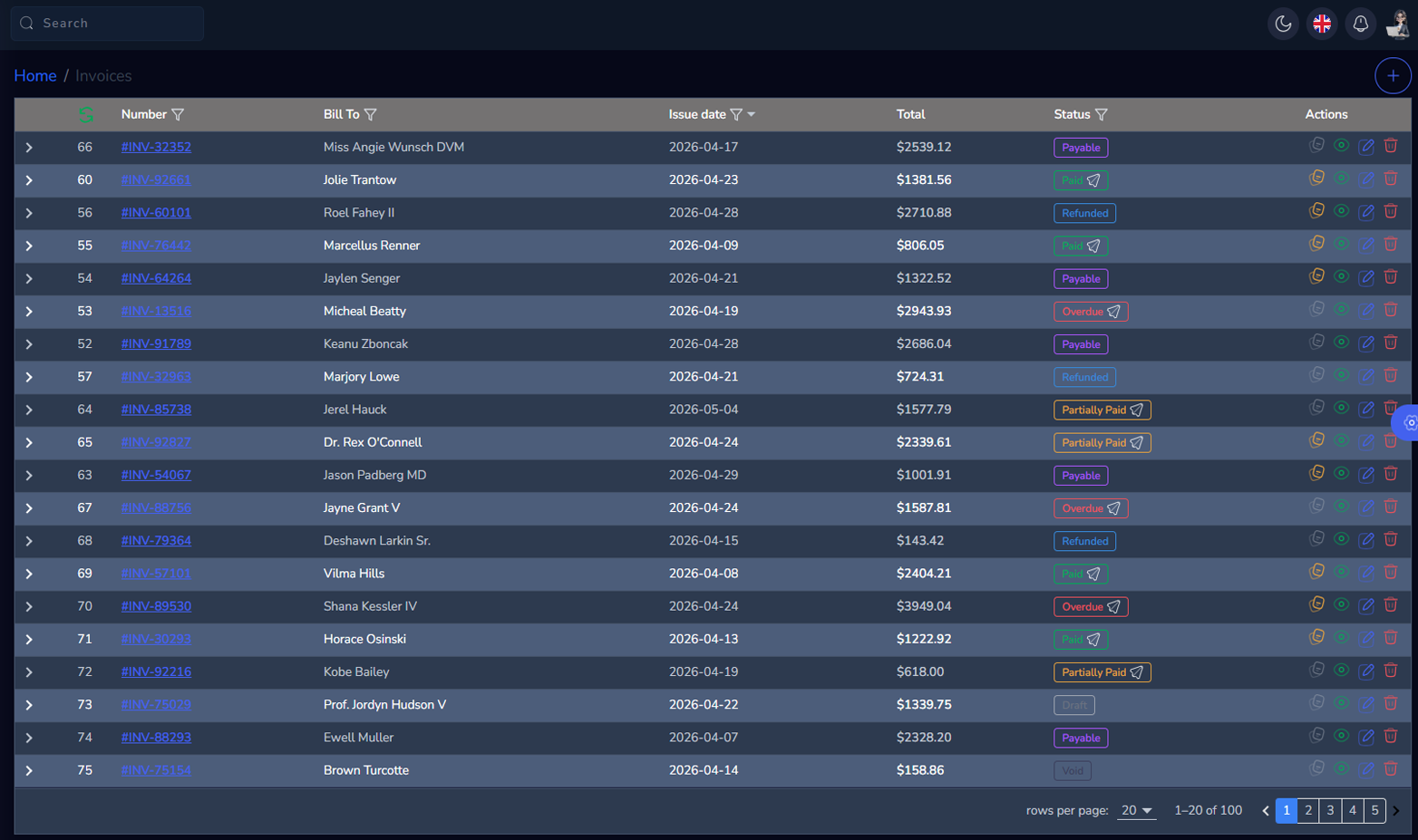View Micheal Beatty invoice
Screen dimensions: 1418x840
(1341, 310)
